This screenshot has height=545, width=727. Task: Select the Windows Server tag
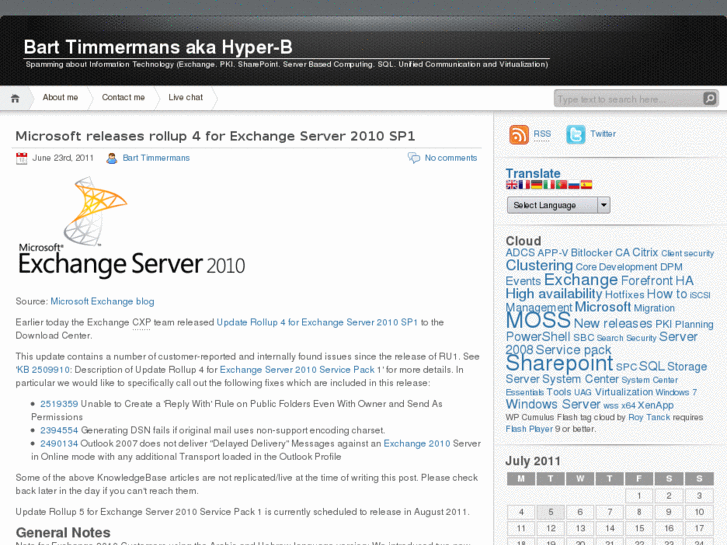(553, 404)
